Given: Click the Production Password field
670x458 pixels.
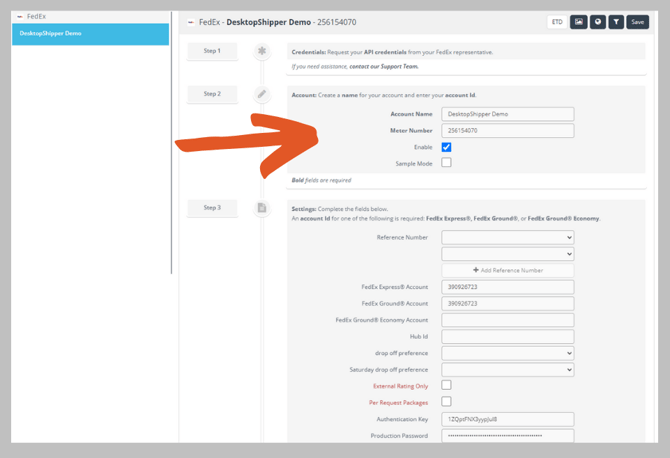Looking at the screenshot, I should click(x=508, y=436).
